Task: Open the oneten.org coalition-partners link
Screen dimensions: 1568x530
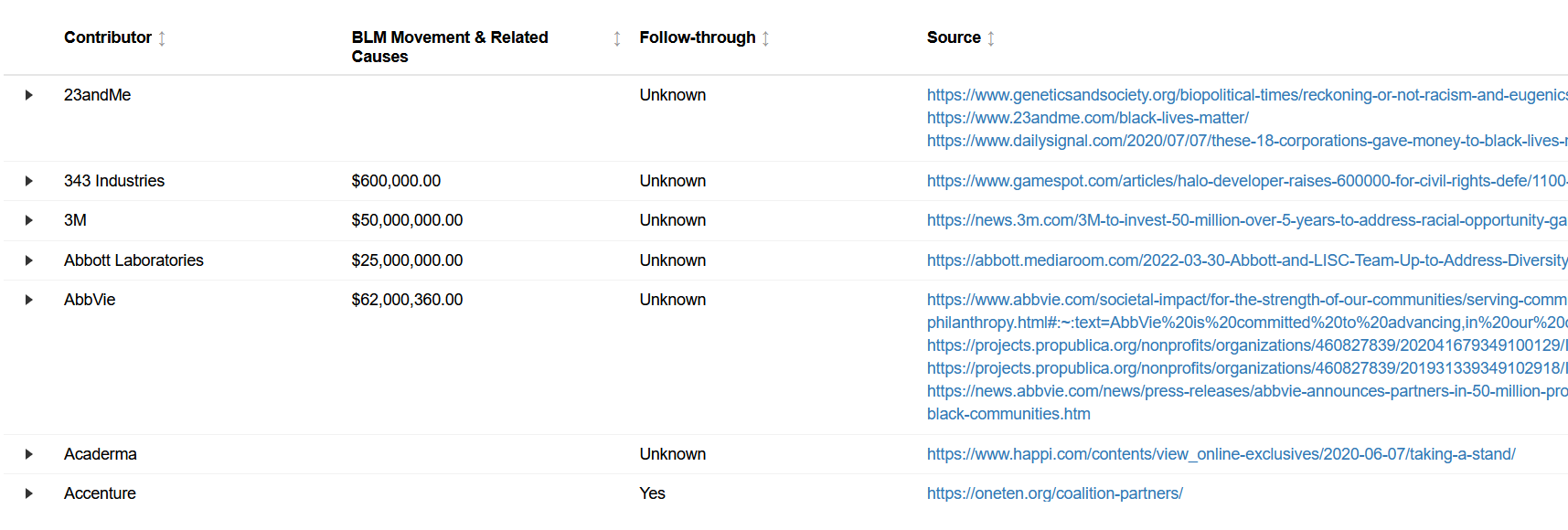Action: point(1054,493)
